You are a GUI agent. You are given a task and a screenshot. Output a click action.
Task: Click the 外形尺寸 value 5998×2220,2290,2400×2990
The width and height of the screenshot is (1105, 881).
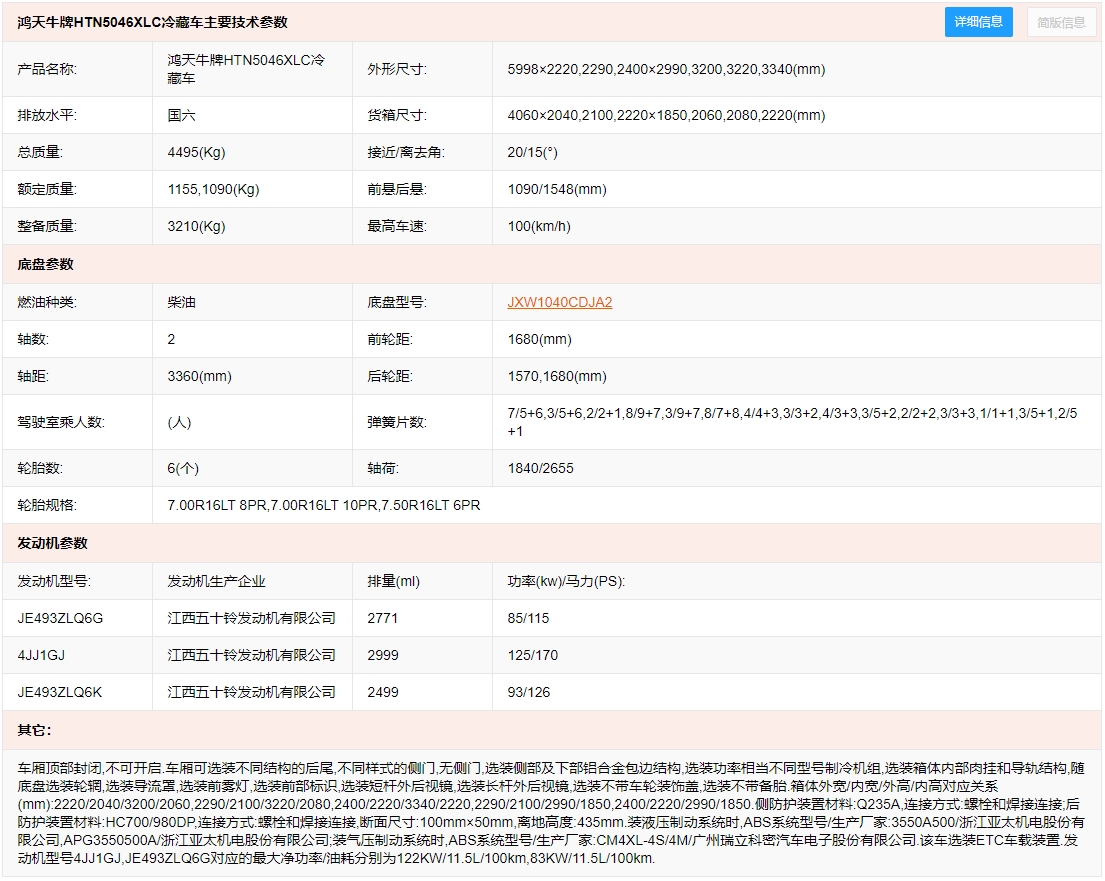tap(666, 69)
